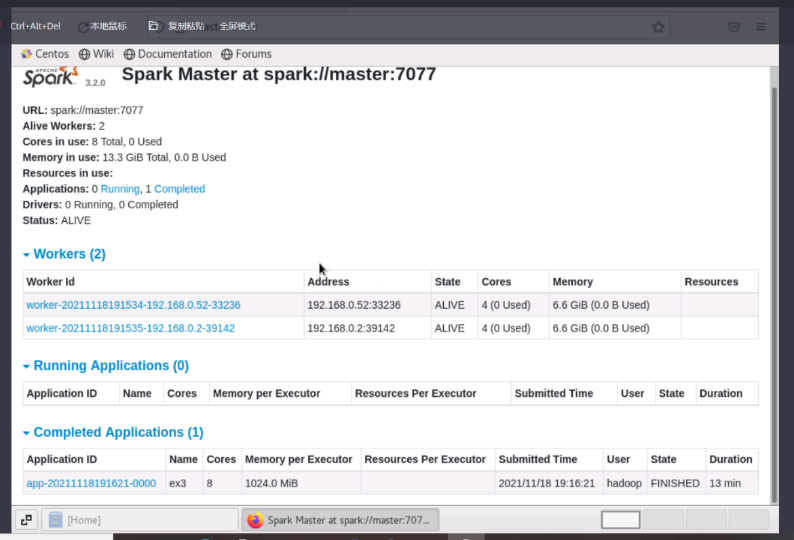Viewport: 794px width, 540px height.
Task: Click the hadoop user cell
Action: pos(624,483)
